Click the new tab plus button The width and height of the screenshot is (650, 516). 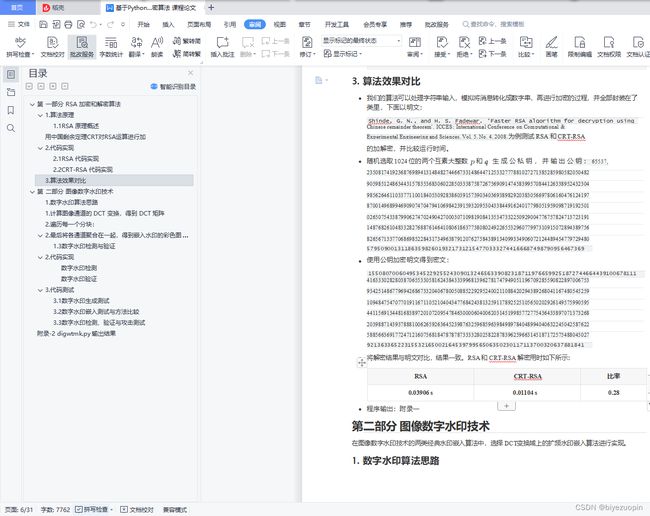click(x=211, y=7)
